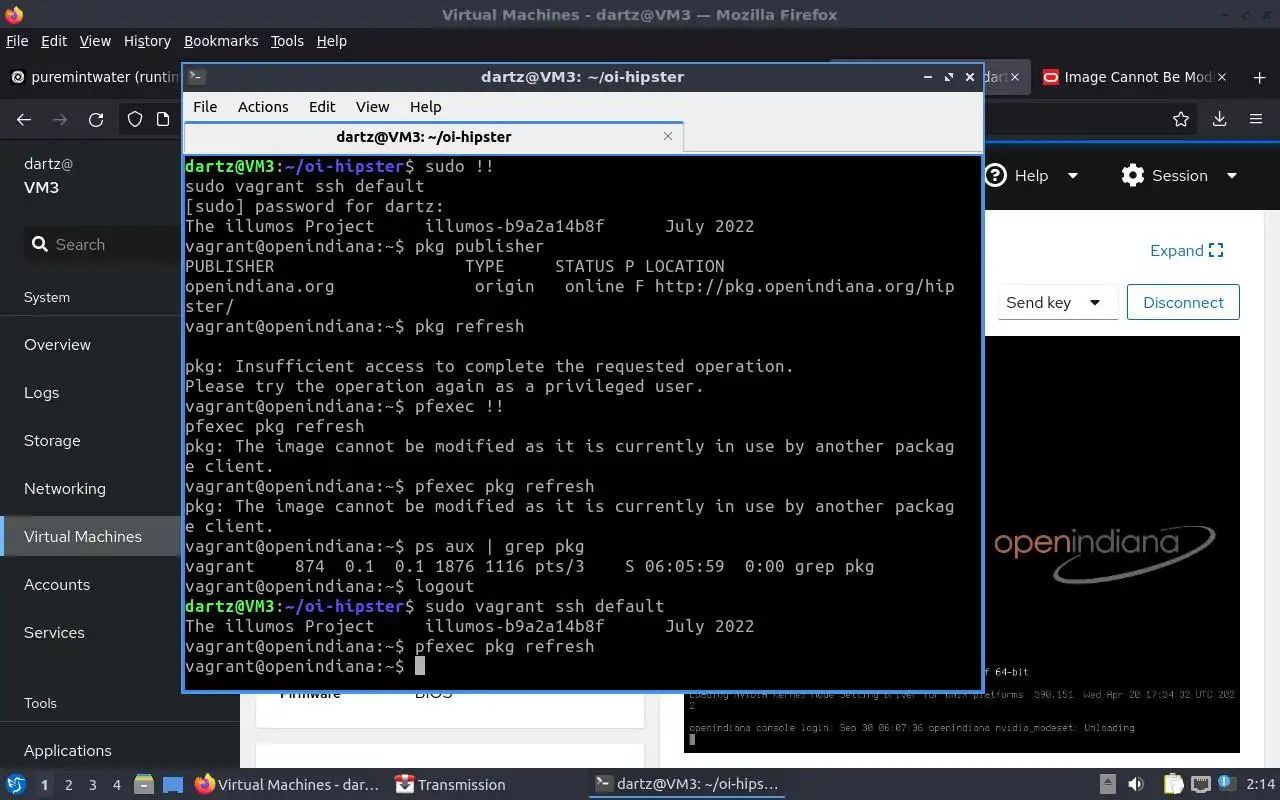Open Accounts in Cockpit sidebar

pos(57,584)
